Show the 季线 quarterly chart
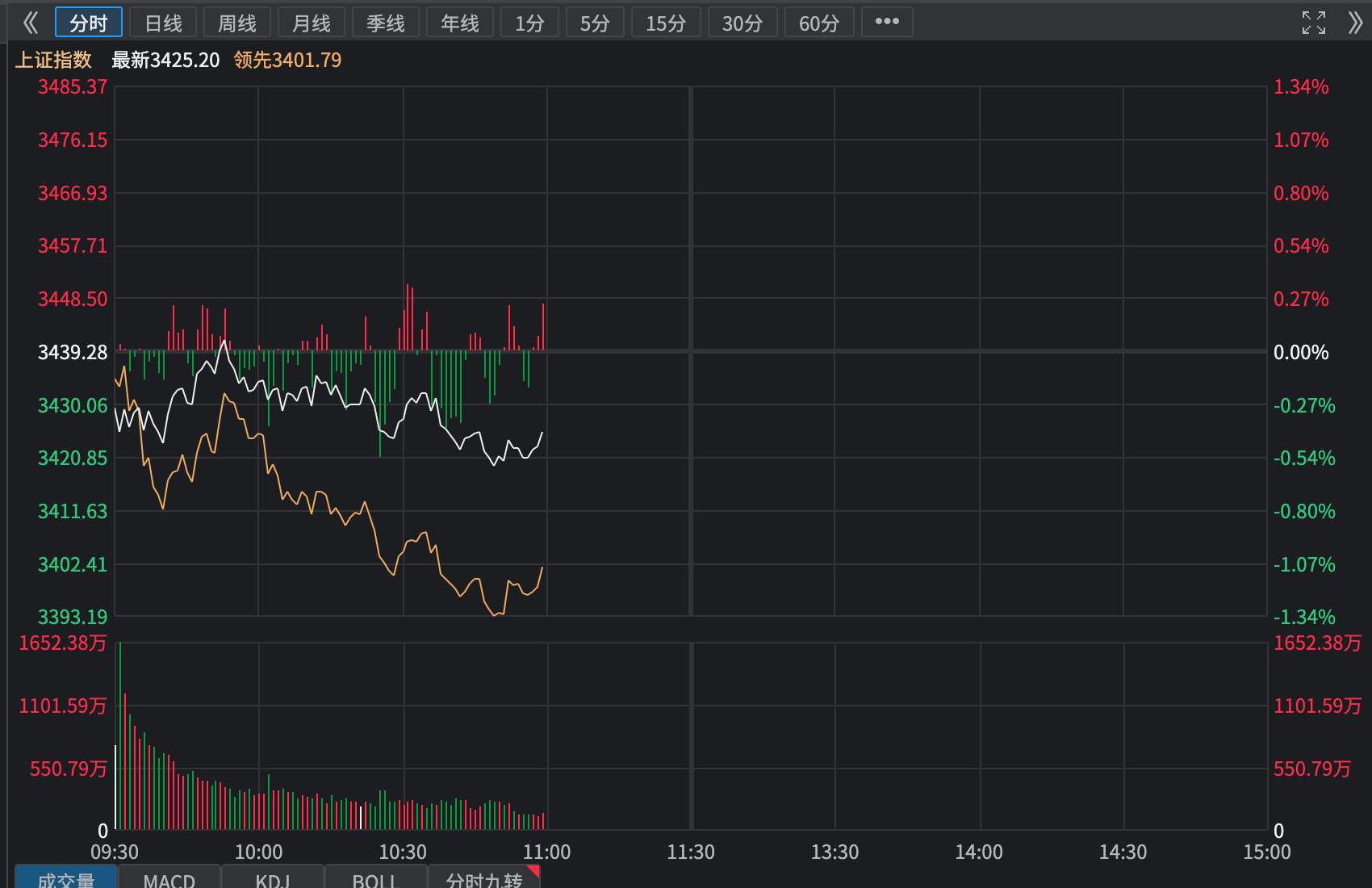 tap(386, 23)
